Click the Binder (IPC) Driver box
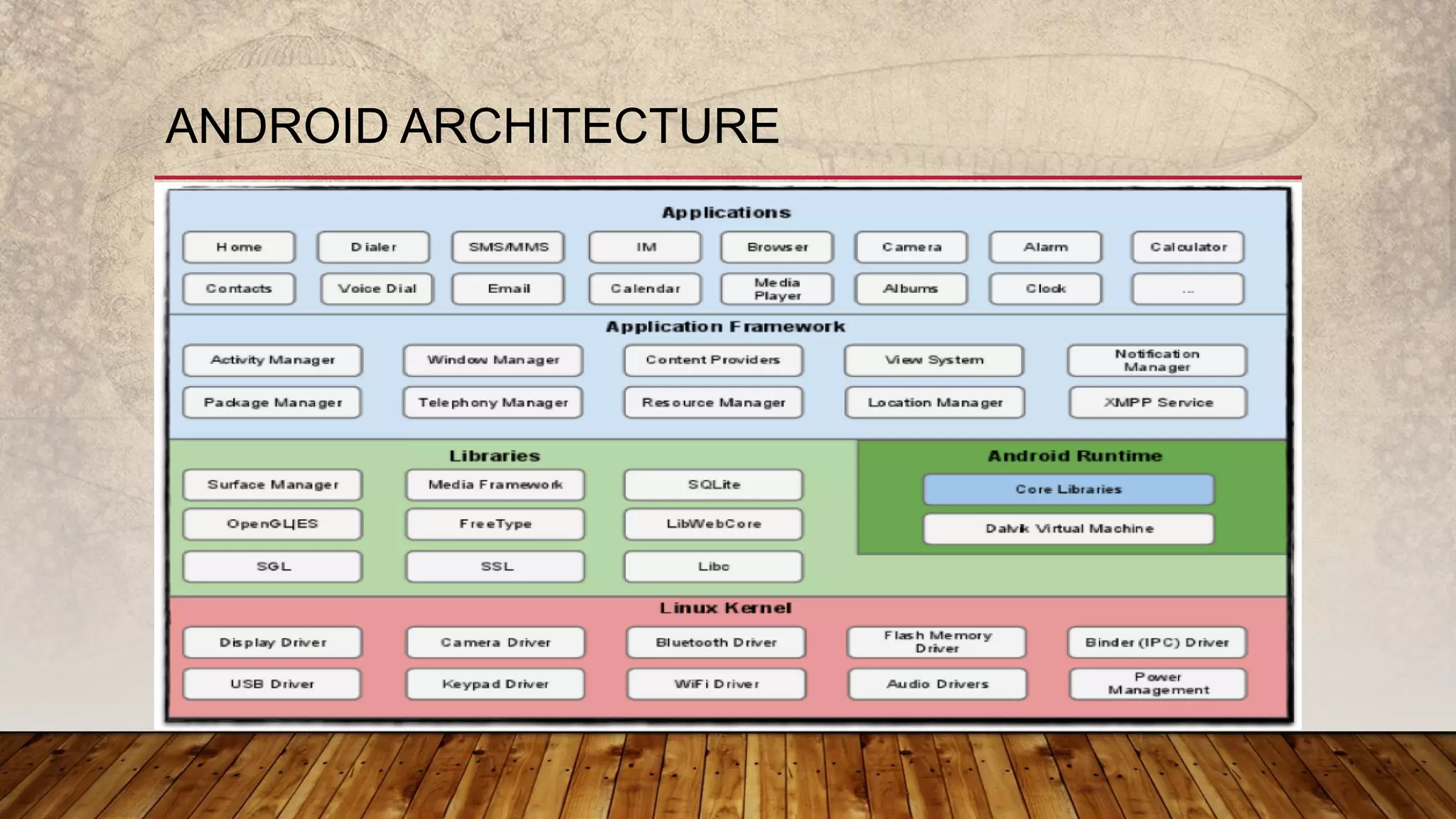Viewport: 1456px width, 819px height. 1157,643
